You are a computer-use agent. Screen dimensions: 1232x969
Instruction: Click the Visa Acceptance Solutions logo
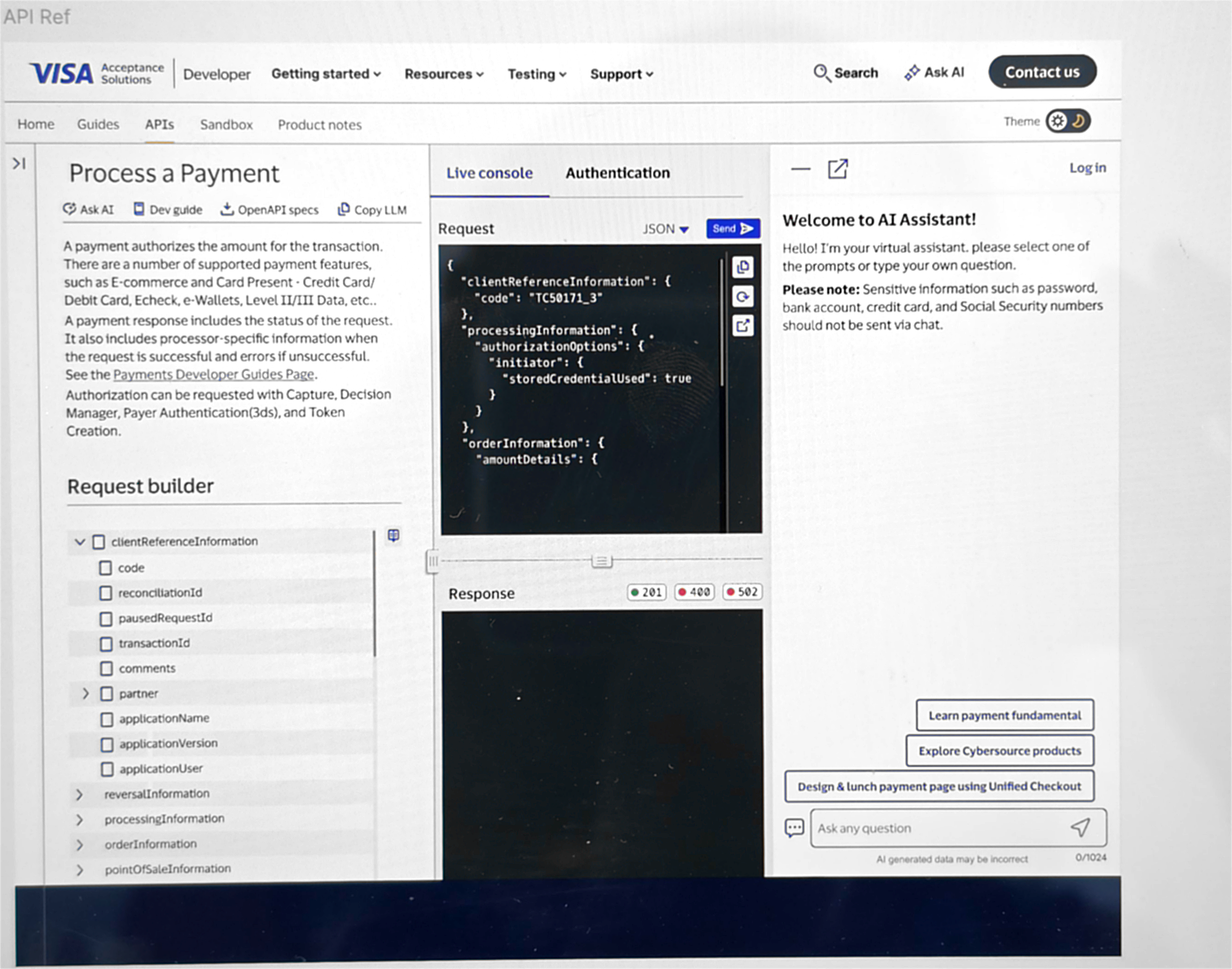tap(97, 73)
